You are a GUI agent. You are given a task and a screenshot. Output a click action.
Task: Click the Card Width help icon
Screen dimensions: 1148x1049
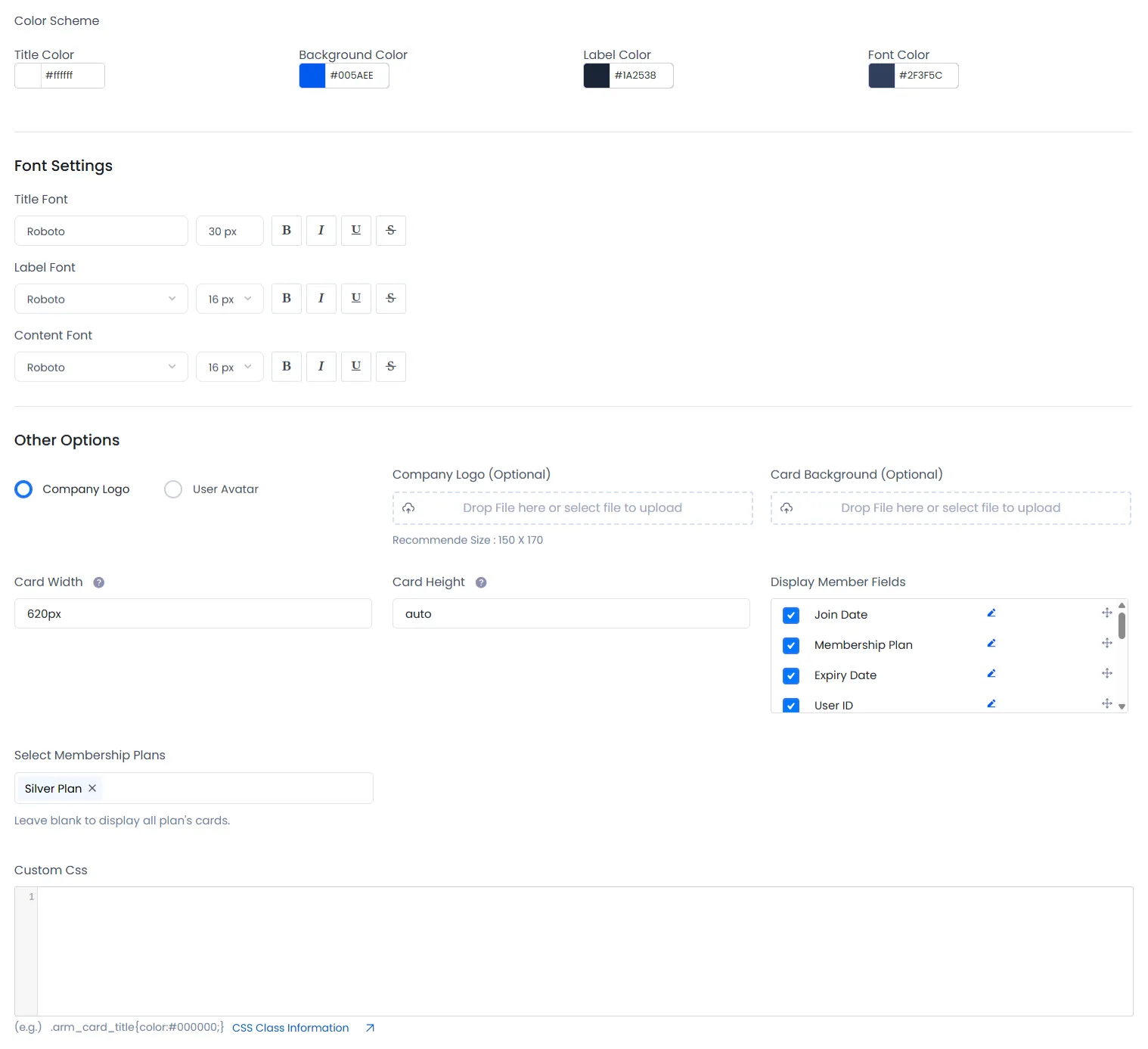point(98,582)
